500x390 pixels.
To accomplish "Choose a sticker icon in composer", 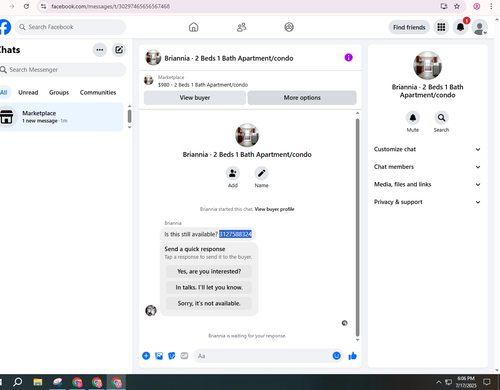I will click(172, 356).
